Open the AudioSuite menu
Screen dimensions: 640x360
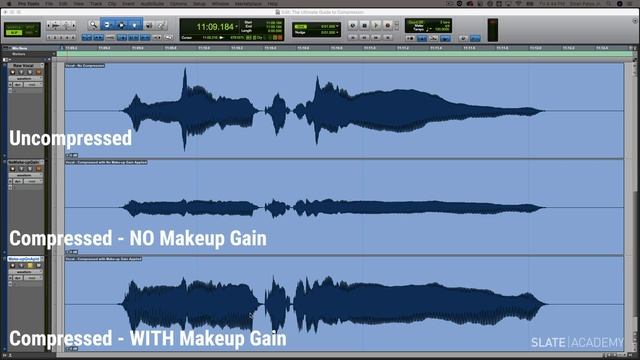152,4
